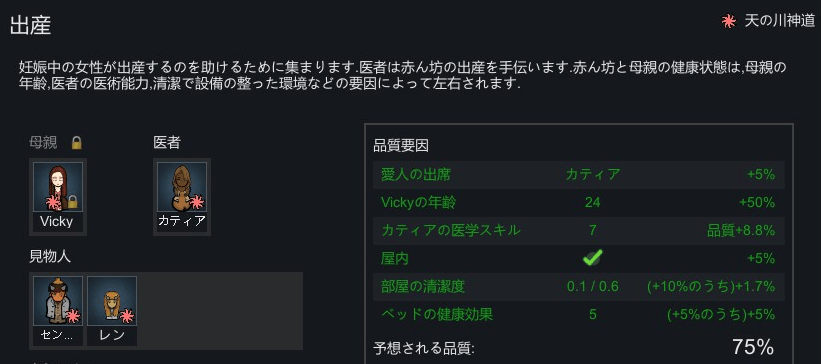This screenshot has height=364, width=821.
Task: Click the 天の川神道 ideology label
Action: (779, 21)
